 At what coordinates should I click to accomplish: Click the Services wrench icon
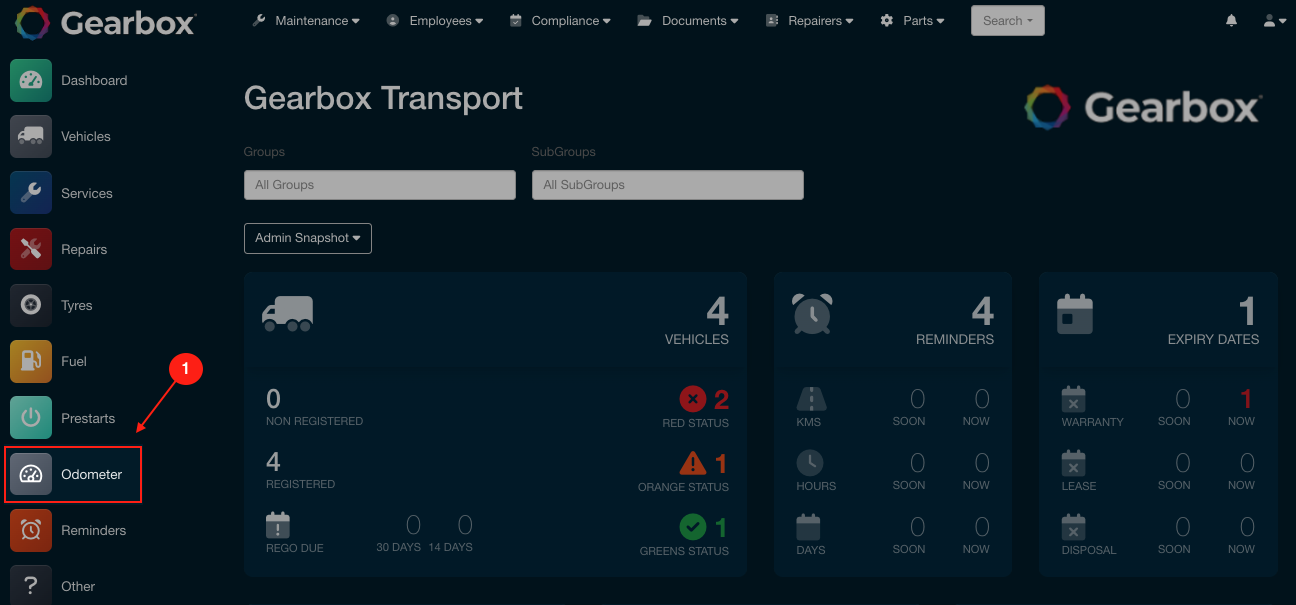pyautogui.click(x=31, y=193)
